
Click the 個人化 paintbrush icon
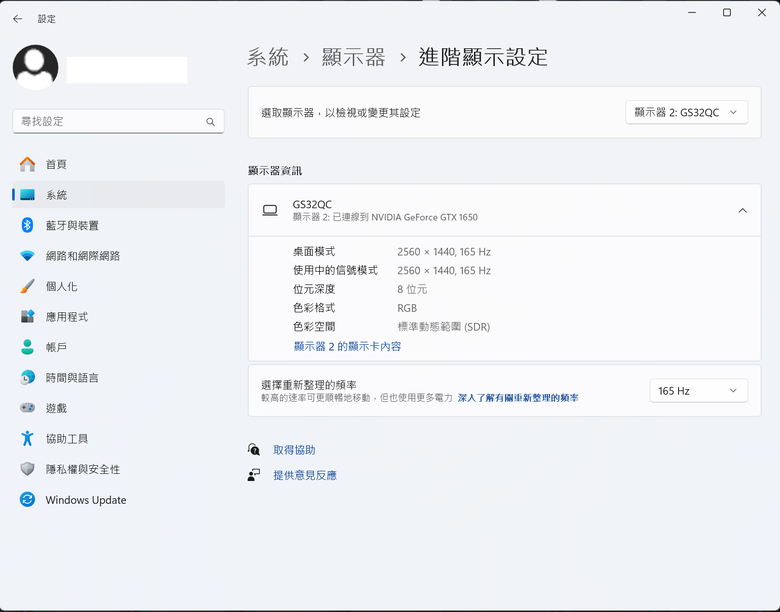[27, 286]
